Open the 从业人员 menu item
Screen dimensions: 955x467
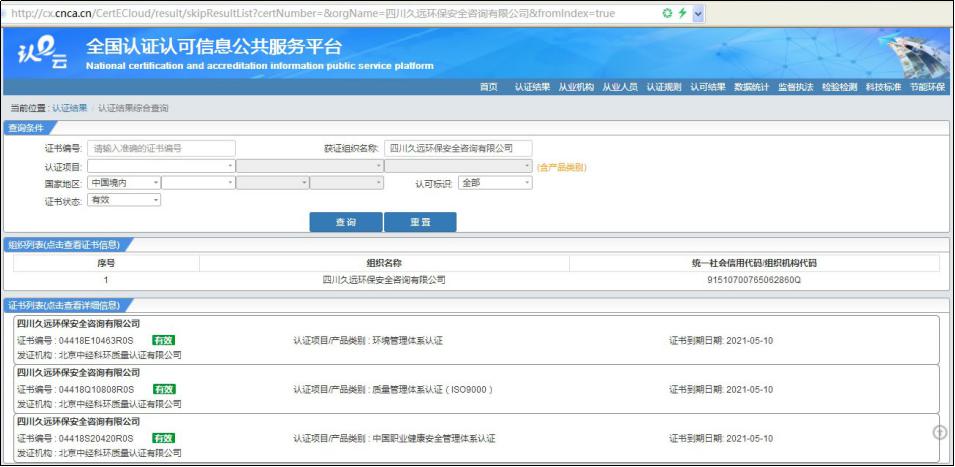point(620,87)
